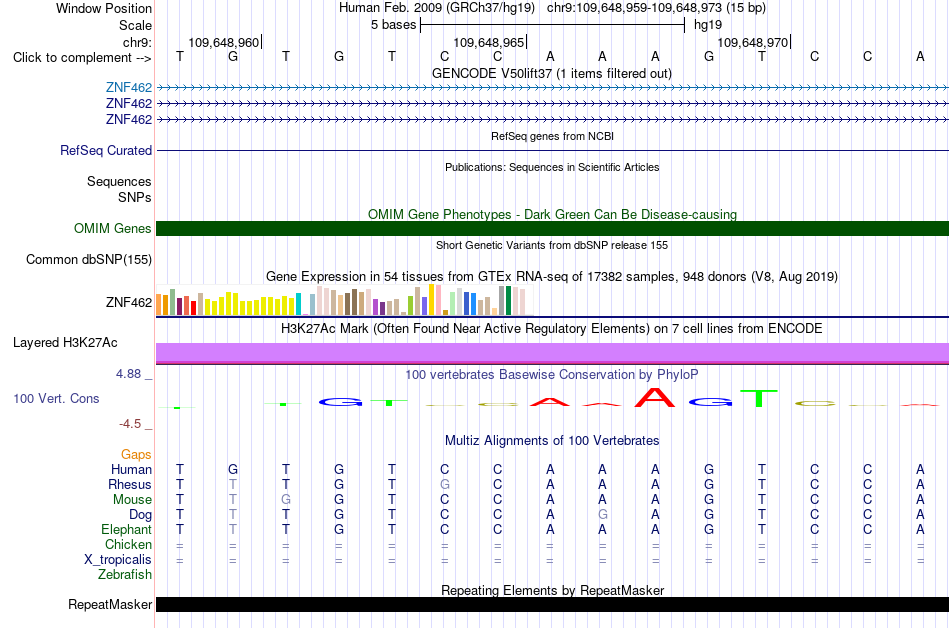Click the greyed G in Mouse row

[286, 500]
